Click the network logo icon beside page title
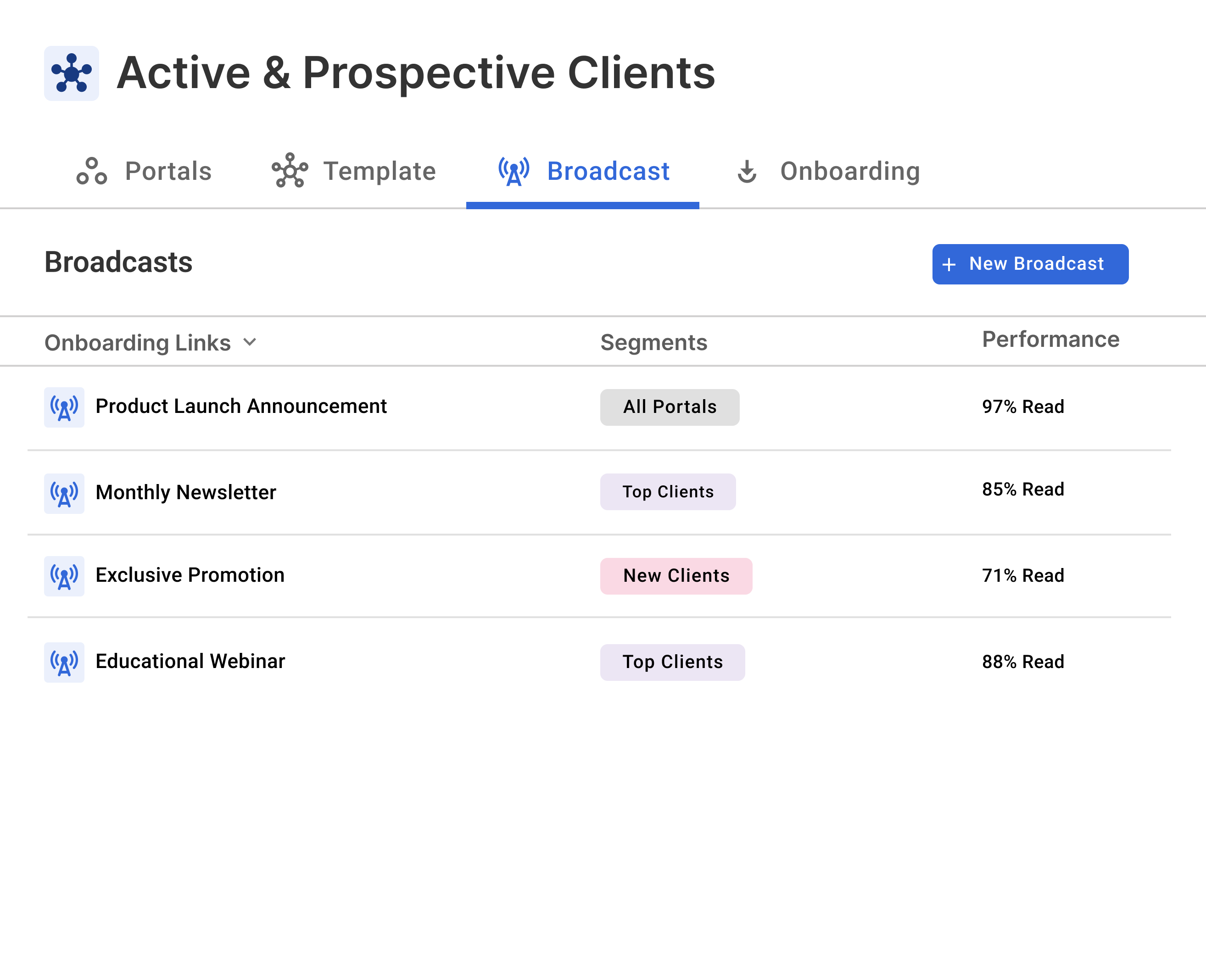Image resolution: width=1206 pixels, height=980 pixels. (x=72, y=73)
